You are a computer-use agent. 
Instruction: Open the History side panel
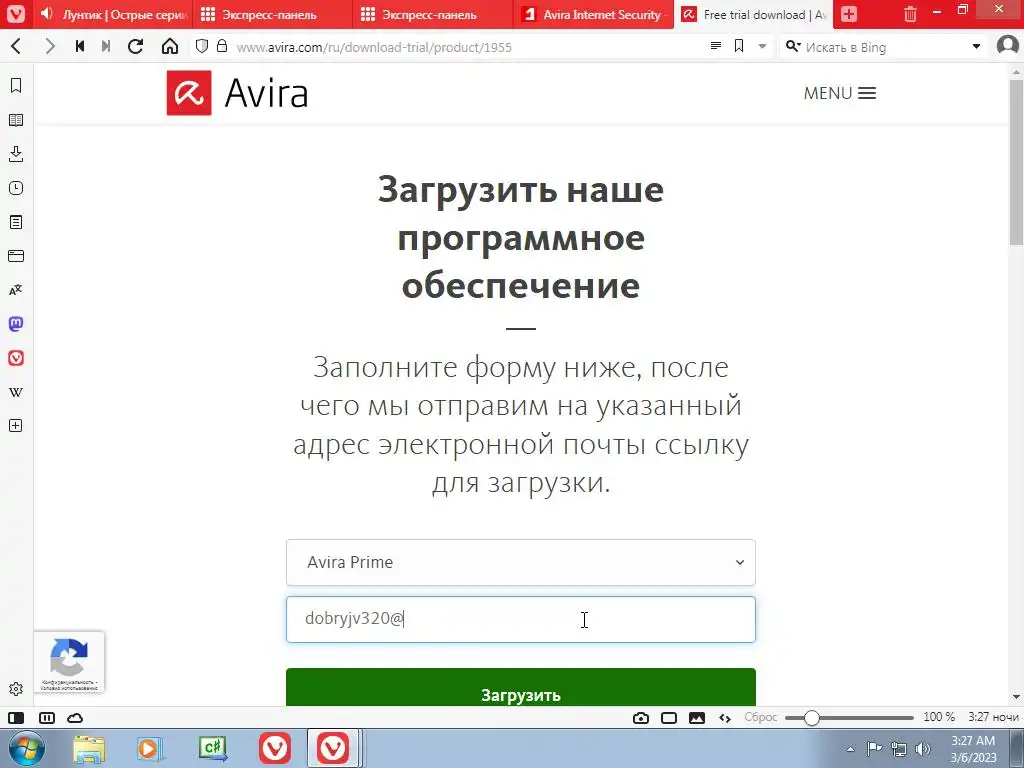tap(16, 188)
